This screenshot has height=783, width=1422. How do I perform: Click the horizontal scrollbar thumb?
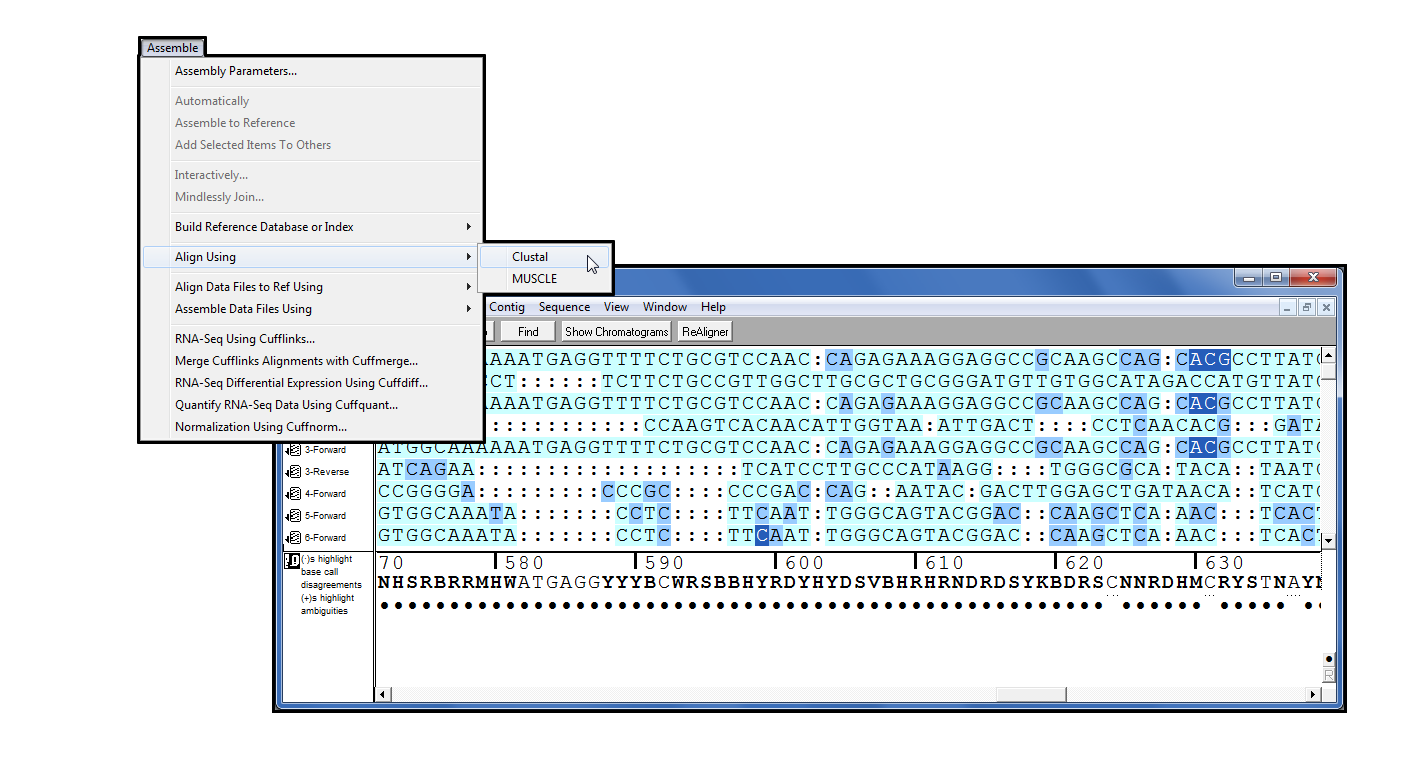click(x=1031, y=695)
